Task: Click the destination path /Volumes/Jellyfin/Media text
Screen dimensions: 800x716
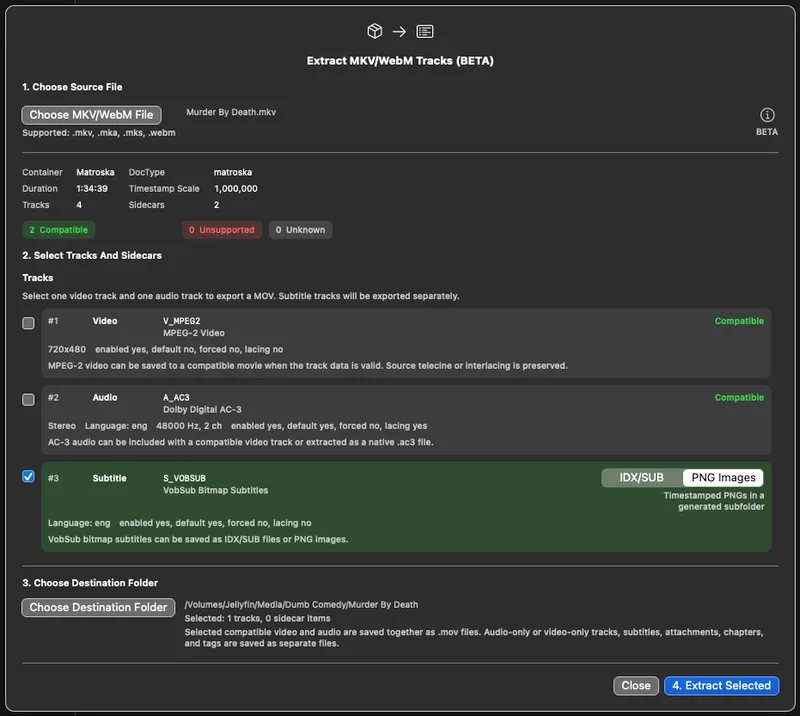Action: [301, 605]
